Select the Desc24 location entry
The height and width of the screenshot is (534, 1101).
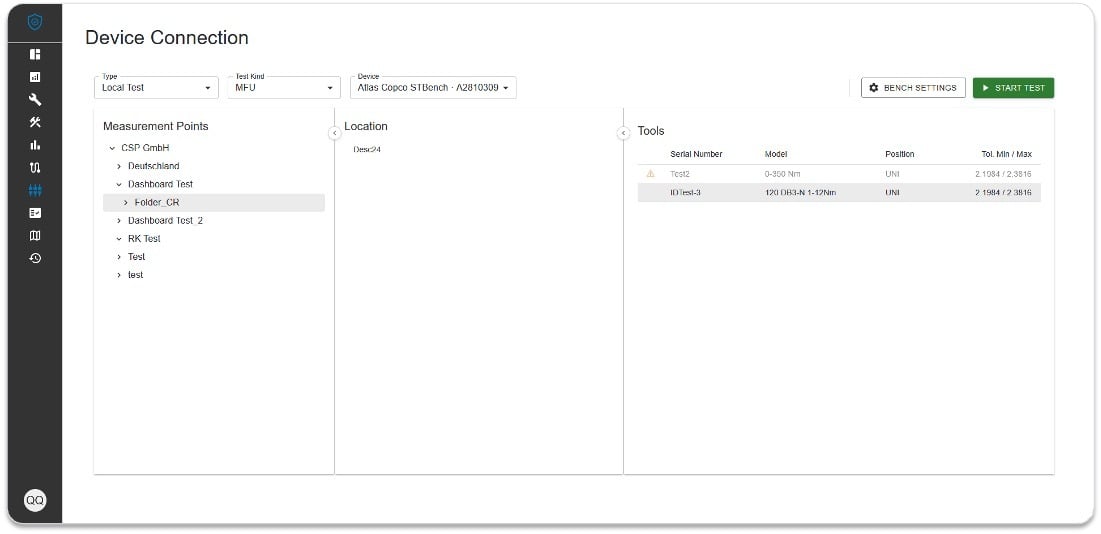click(x=367, y=149)
